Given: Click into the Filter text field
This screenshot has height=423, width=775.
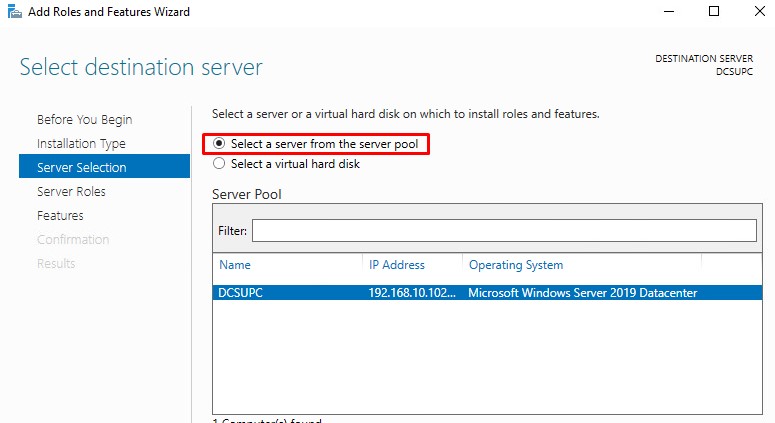Looking at the screenshot, I should 504,230.
